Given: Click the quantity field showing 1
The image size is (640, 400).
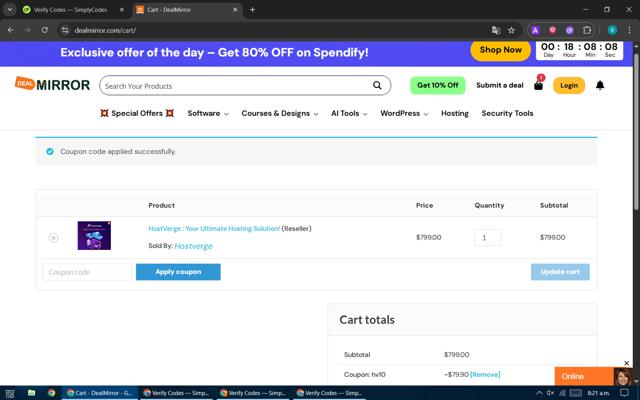Looking at the screenshot, I should tap(487, 238).
